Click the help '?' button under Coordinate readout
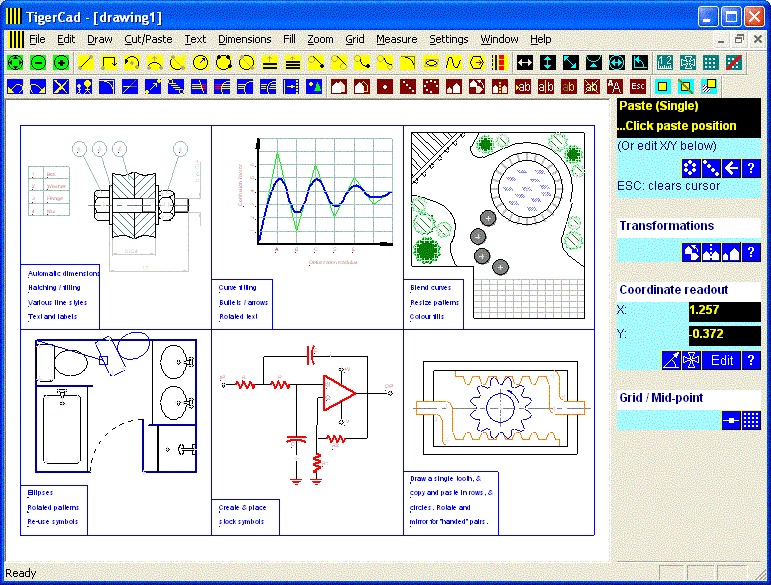The height and width of the screenshot is (585, 771). (x=751, y=360)
